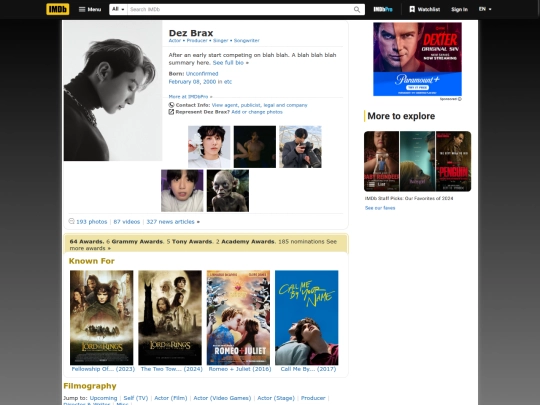Open The Two Towers poster
This screenshot has height=405, width=540.
pyautogui.click(x=170, y=318)
